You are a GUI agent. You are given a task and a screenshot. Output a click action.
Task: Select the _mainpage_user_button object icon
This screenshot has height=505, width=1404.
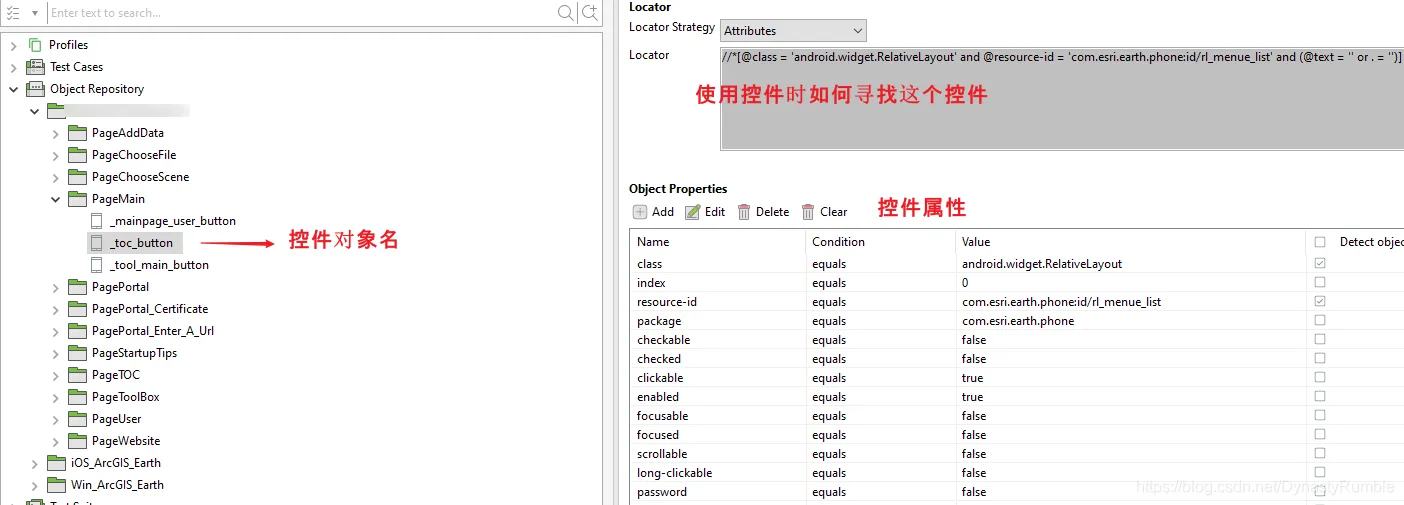coord(97,221)
